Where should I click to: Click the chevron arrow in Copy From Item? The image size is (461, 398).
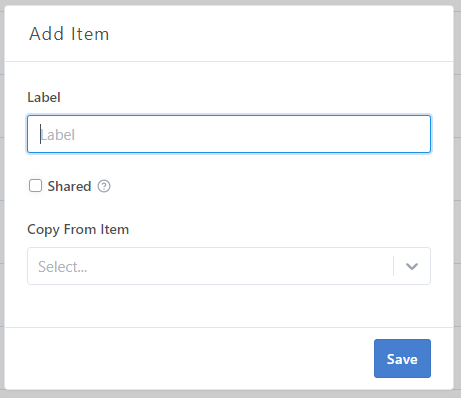412,266
